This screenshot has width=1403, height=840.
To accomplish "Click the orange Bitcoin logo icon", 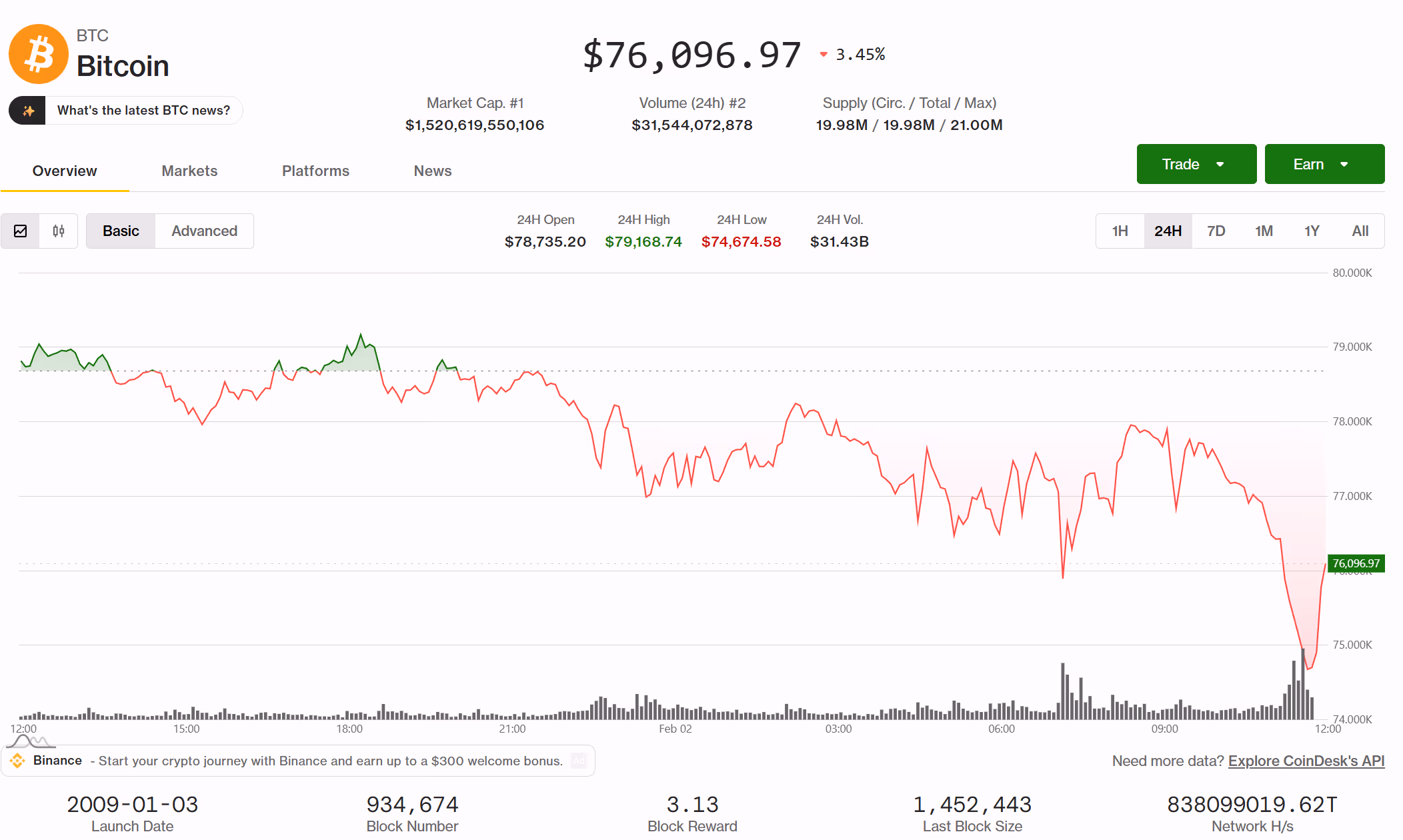I will [x=39, y=54].
